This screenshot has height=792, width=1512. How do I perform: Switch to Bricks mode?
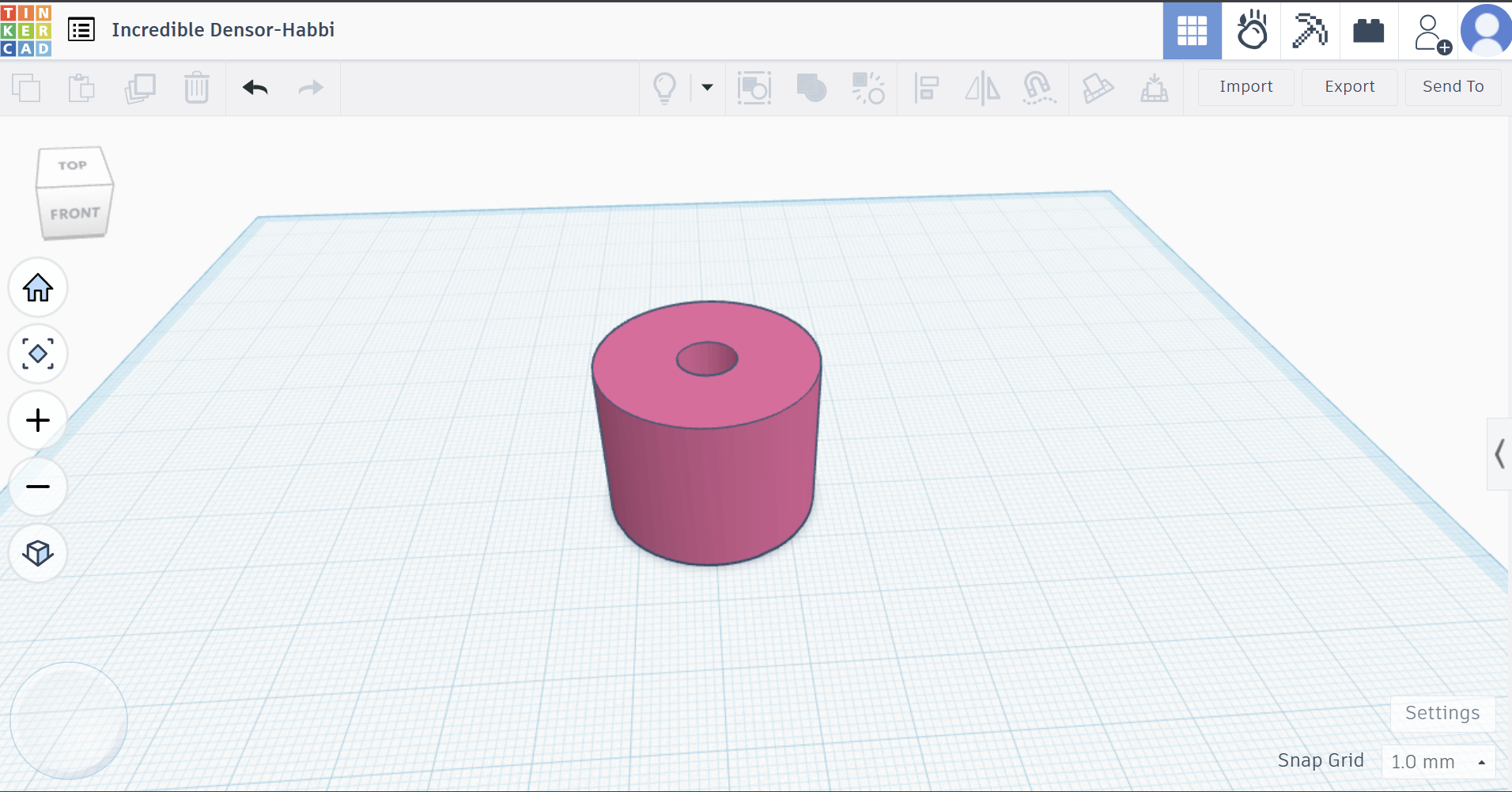click(x=1369, y=31)
